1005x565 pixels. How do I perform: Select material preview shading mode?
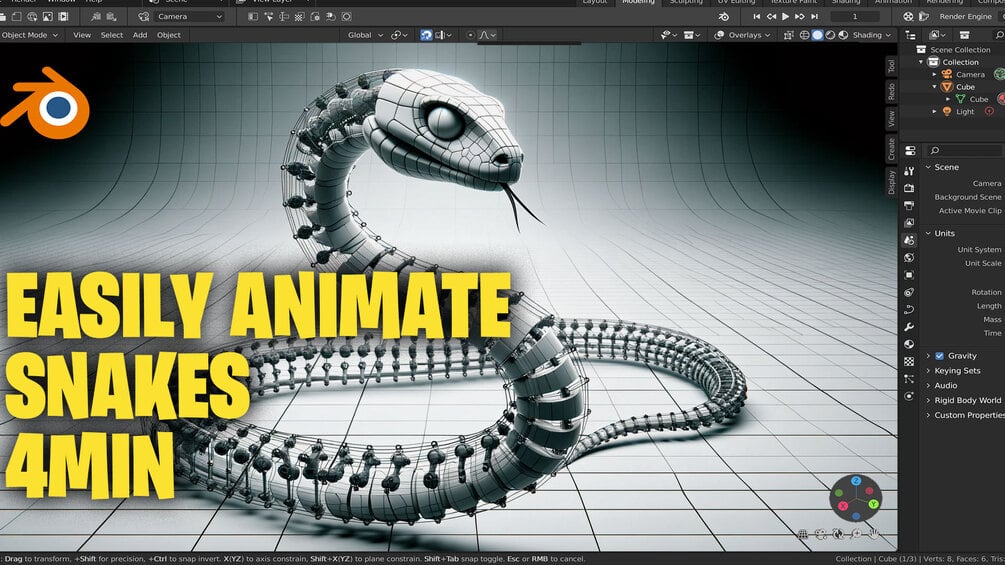830,35
